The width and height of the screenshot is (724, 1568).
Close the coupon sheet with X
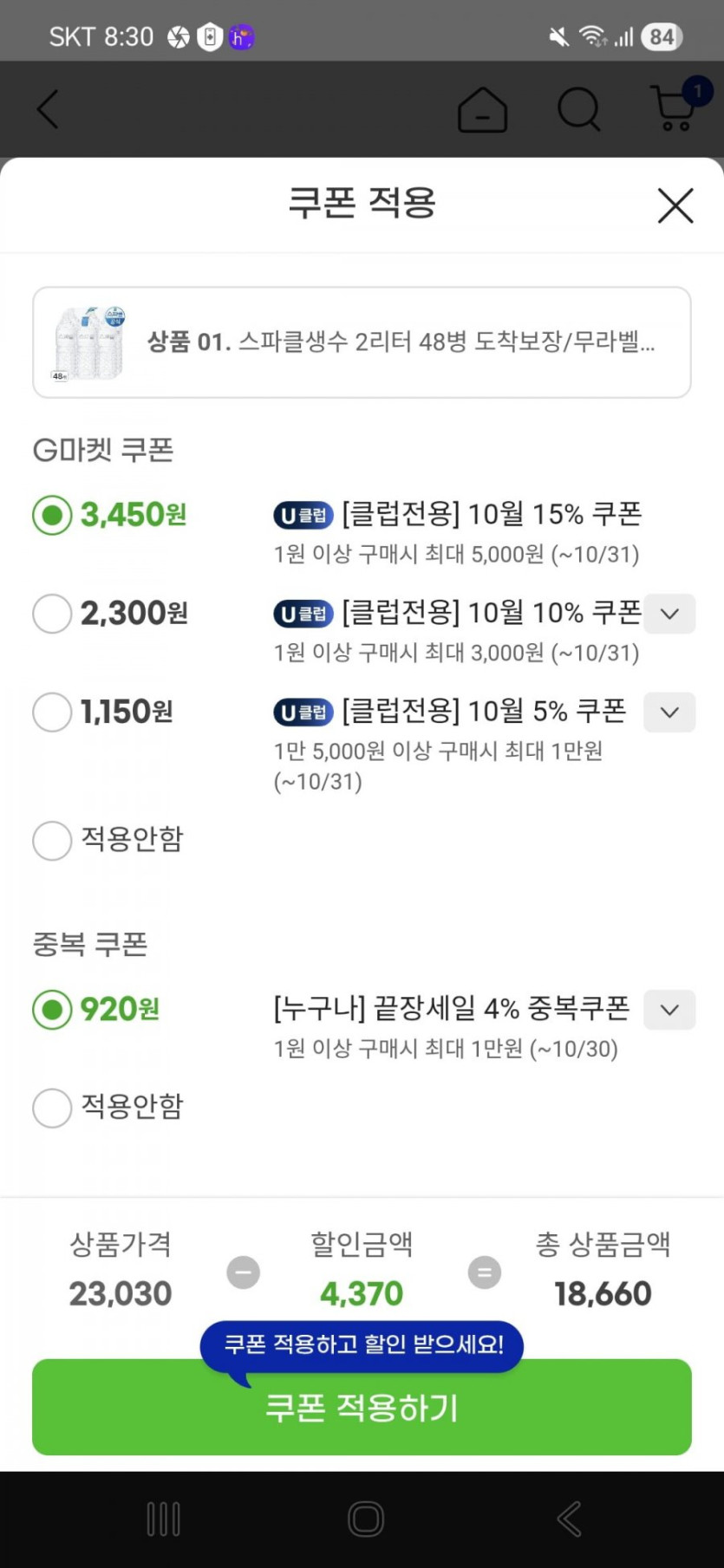(675, 206)
